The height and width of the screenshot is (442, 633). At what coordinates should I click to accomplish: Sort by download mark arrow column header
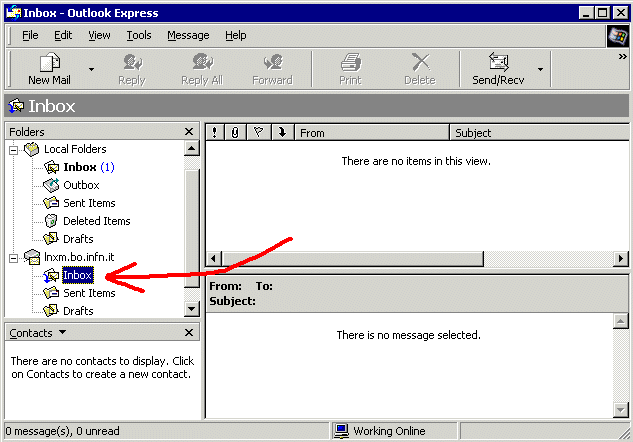coord(283,132)
